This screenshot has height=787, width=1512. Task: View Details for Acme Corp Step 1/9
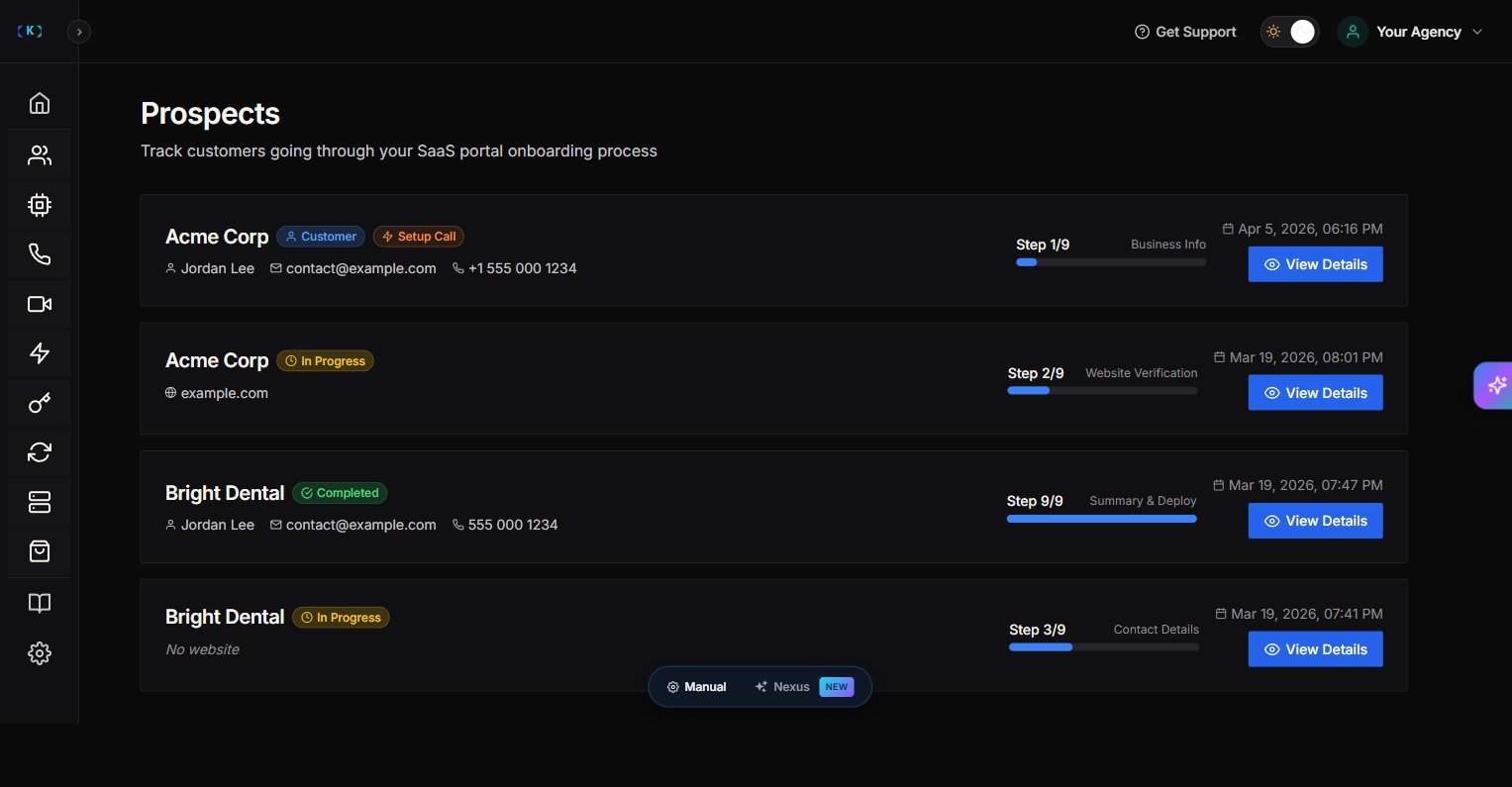[1315, 264]
